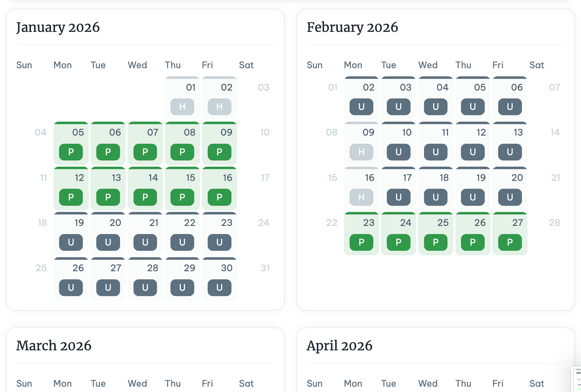
Task: Click the H badge on February 16
Action: 361,197
